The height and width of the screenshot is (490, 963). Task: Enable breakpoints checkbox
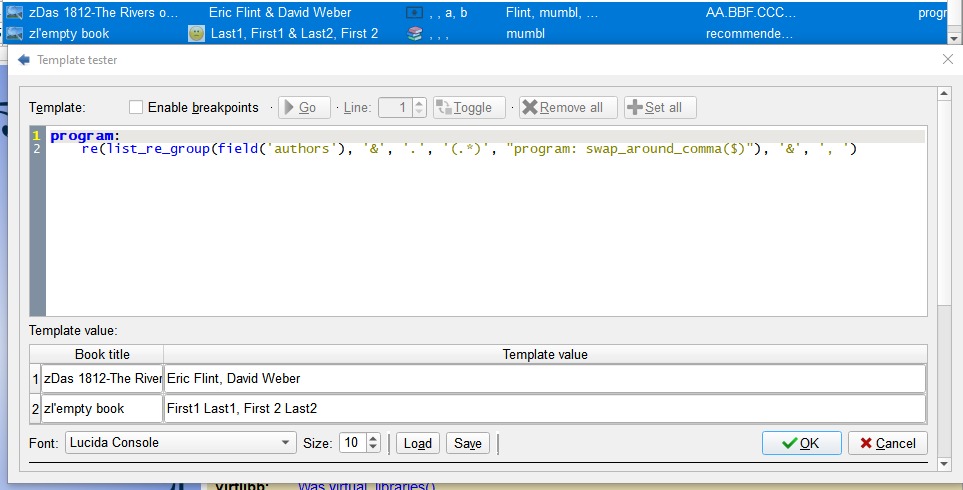[x=136, y=107]
